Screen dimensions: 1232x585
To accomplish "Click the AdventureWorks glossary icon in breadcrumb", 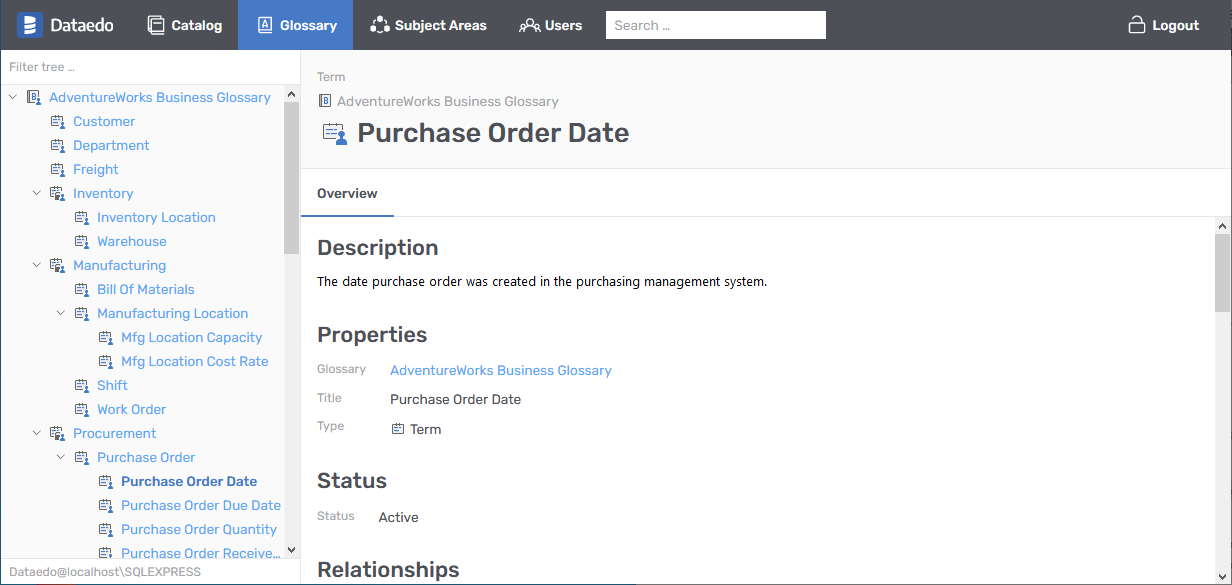I will (x=325, y=101).
